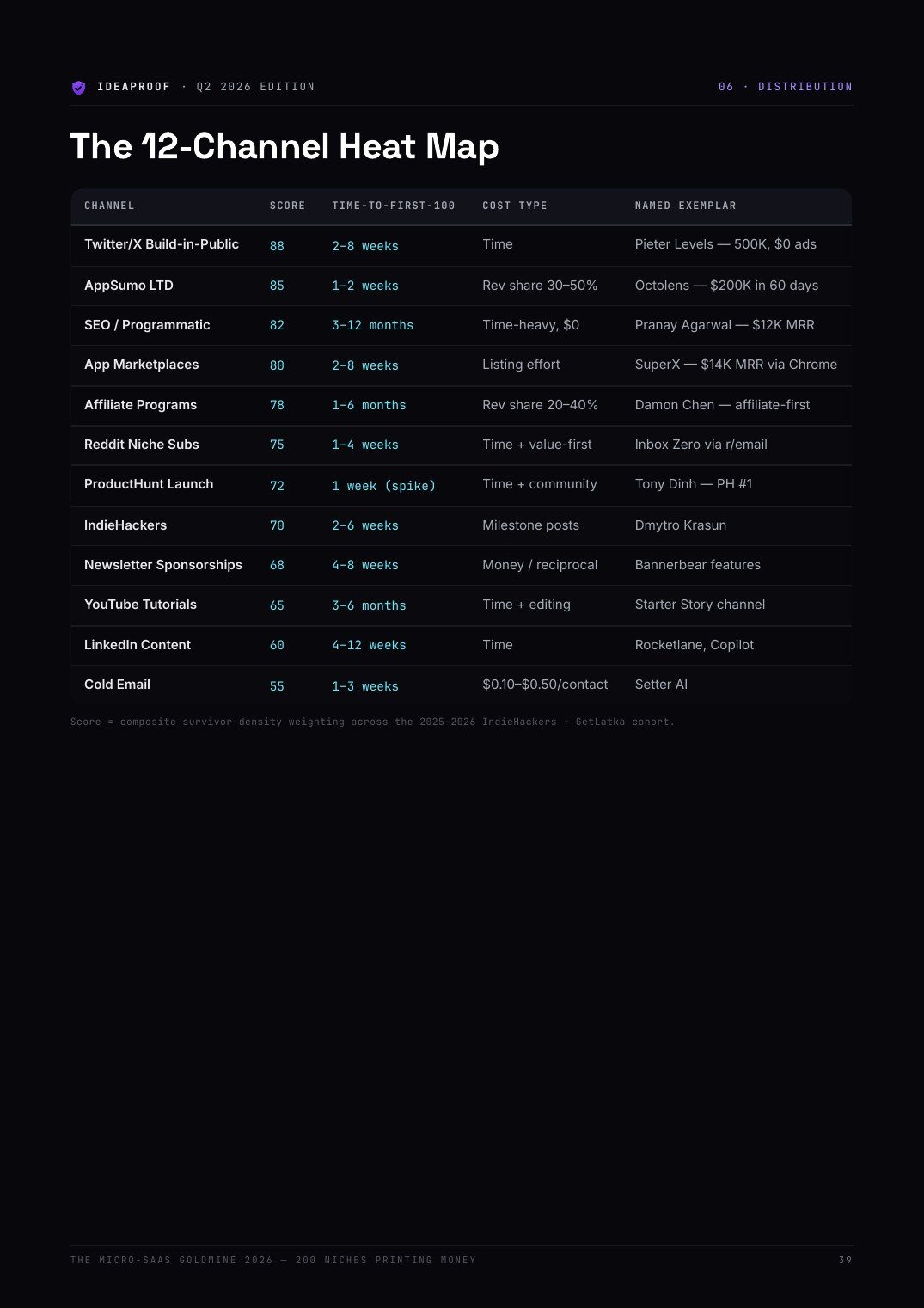Click the 'Time-heavy, $0' cost cell
The width and height of the screenshot is (924, 1308).
pos(531,325)
